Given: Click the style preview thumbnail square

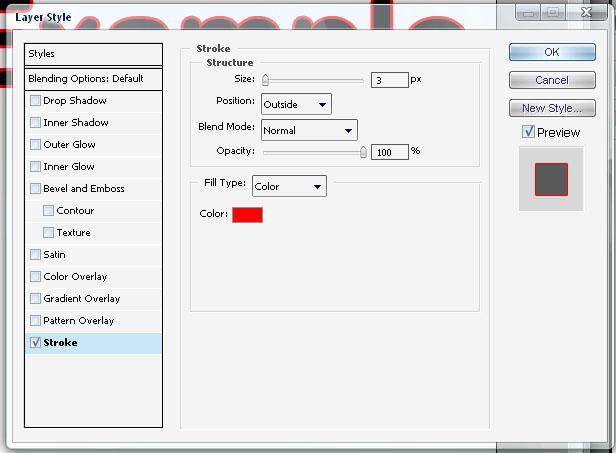Looking at the screenshot, I should pos(551,179).
